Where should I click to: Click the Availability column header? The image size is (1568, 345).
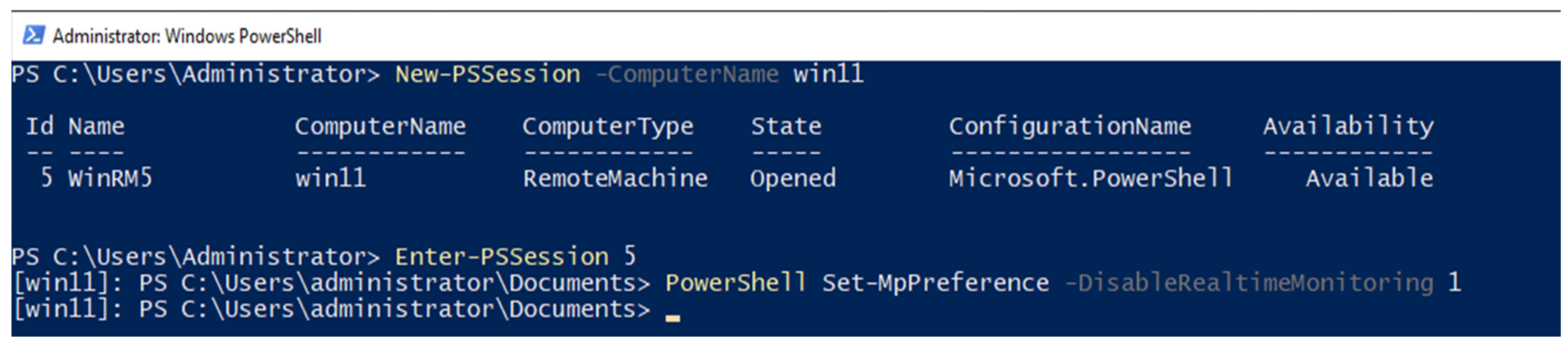point(1348,127)
